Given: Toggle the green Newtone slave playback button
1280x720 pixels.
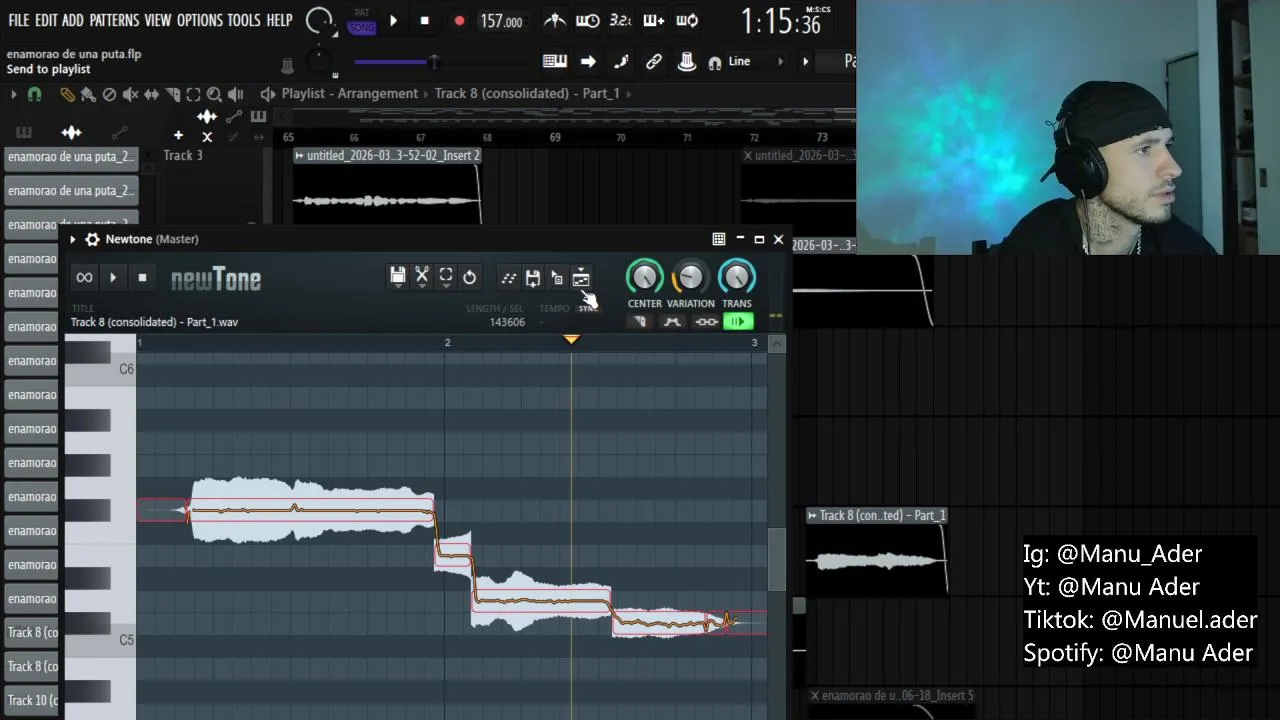Looking at the screenshot, I should 738,322.
